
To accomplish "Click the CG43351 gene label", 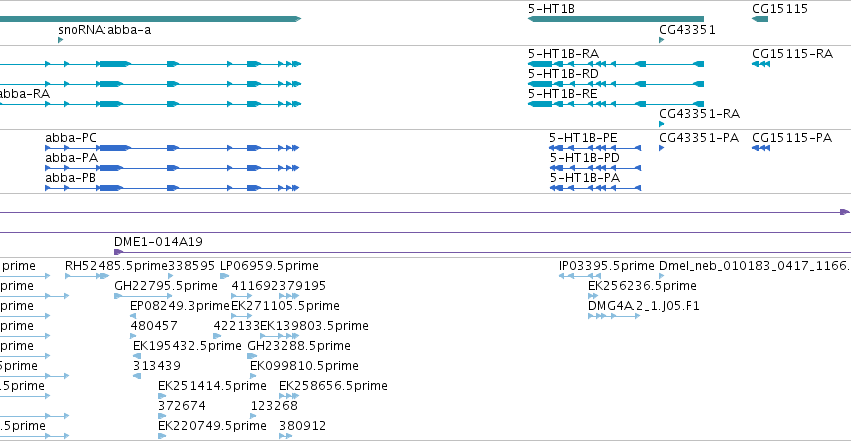I will coord(687,30).
